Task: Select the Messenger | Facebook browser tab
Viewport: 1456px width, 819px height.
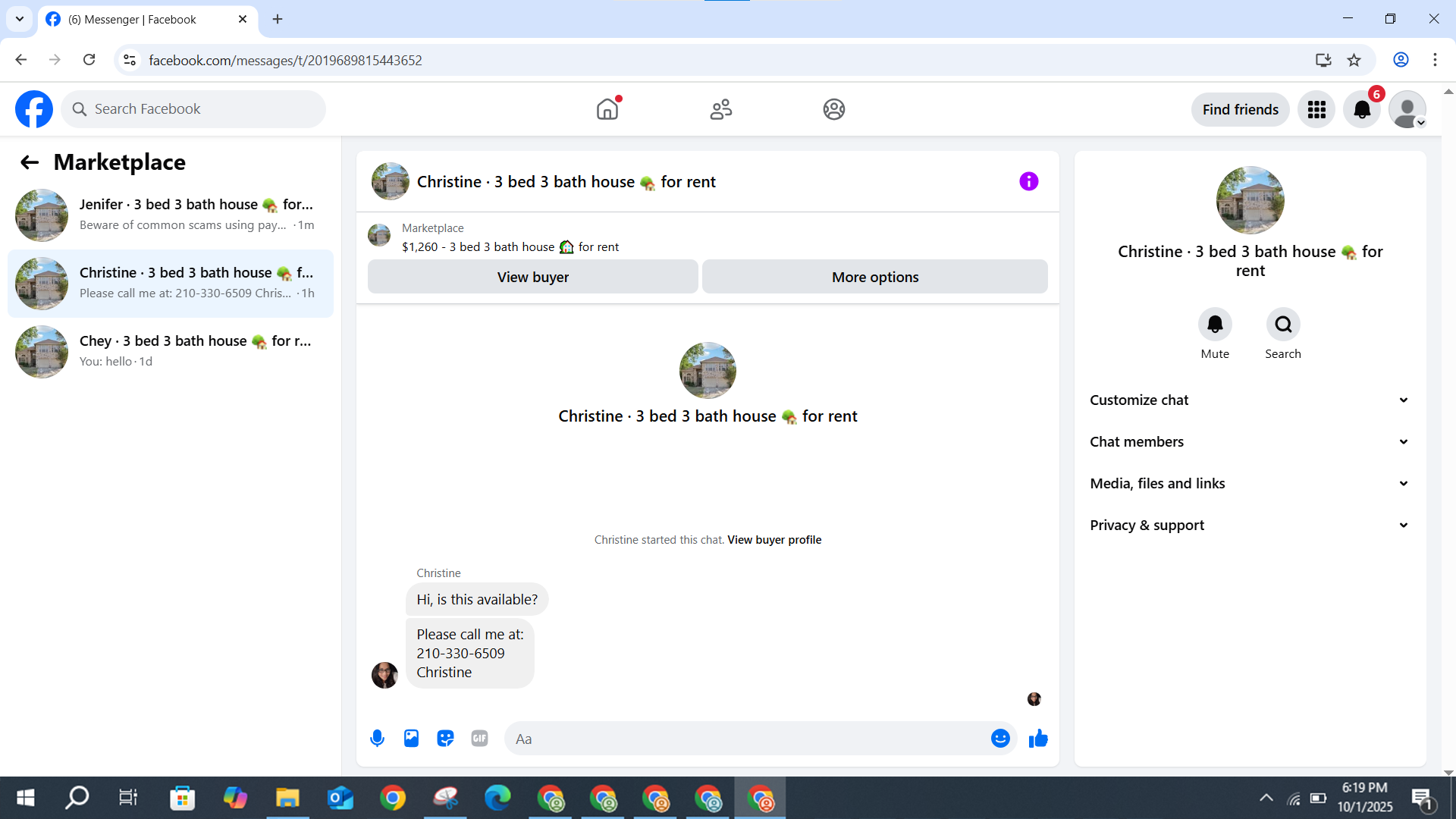Action: tap(148, 20)
